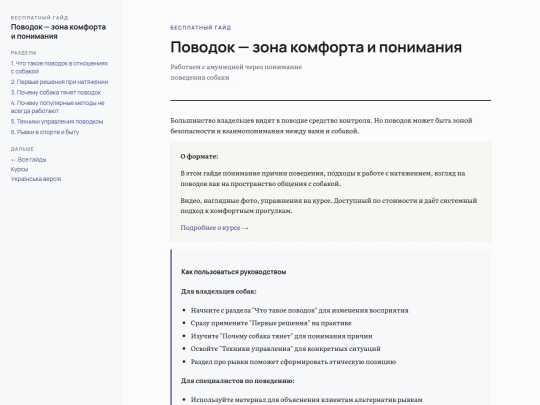Follow the 'Подробнее о курсе →' link

point(214,228)
